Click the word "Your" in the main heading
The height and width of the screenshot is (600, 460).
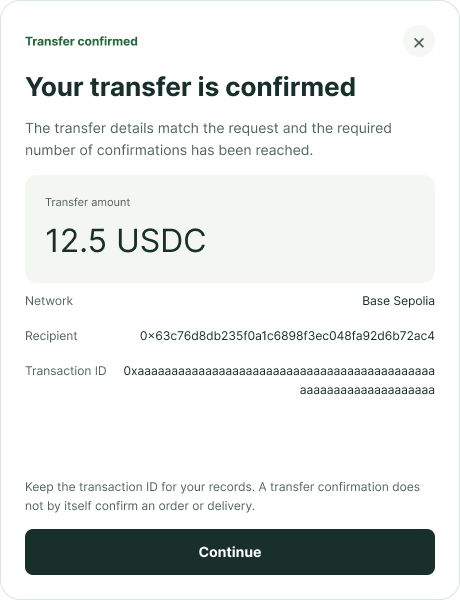coord(54,87)
